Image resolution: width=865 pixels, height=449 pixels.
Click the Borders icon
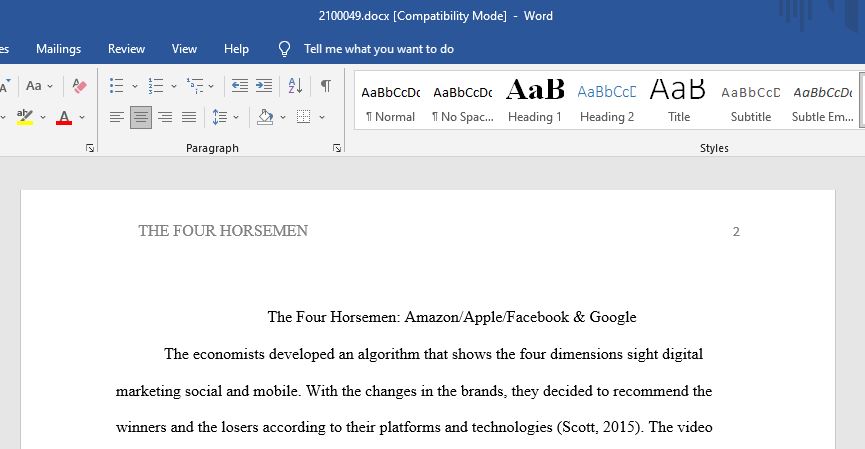click(303, 117)
